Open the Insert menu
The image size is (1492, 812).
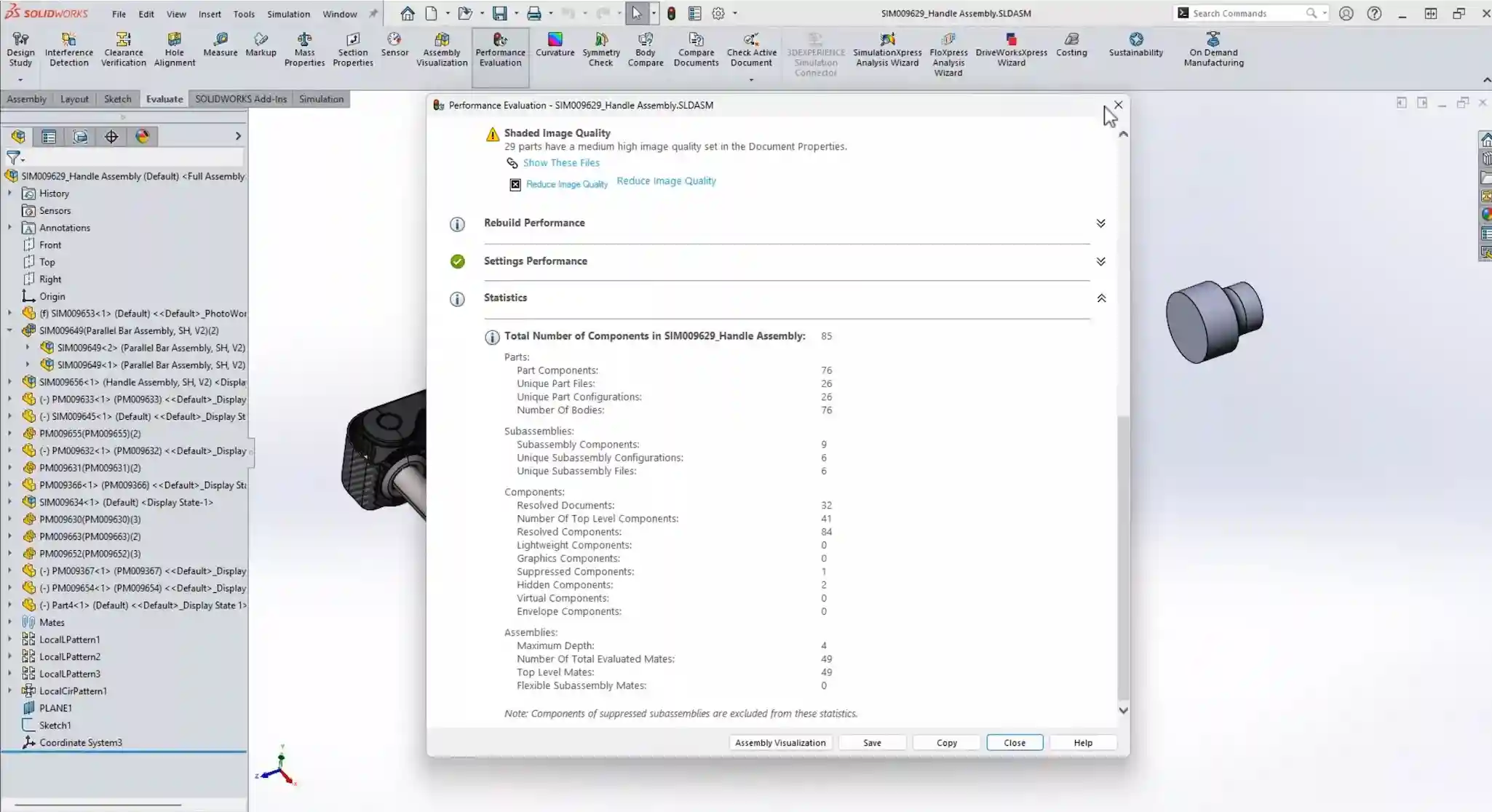(210, 14)
